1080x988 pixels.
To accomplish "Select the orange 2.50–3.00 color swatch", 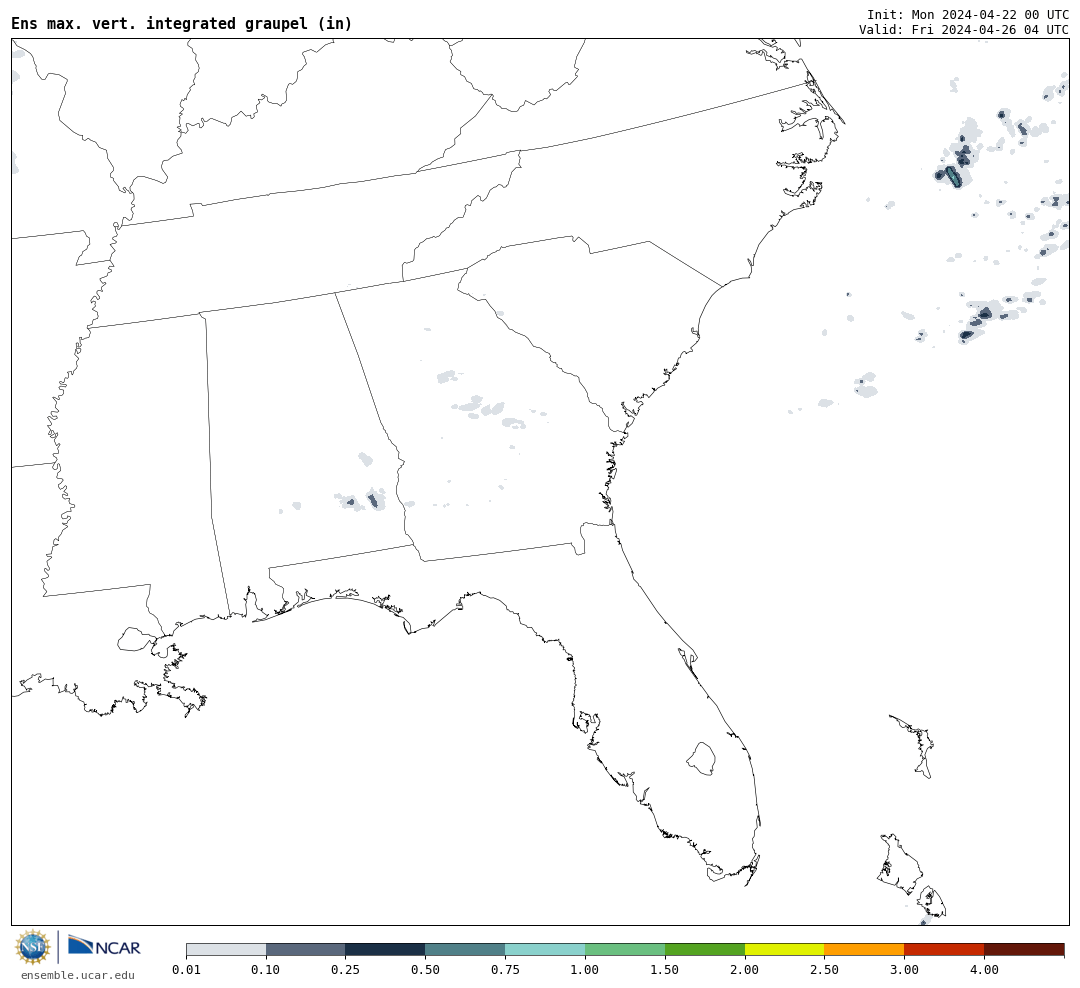I will pos(864,950).
